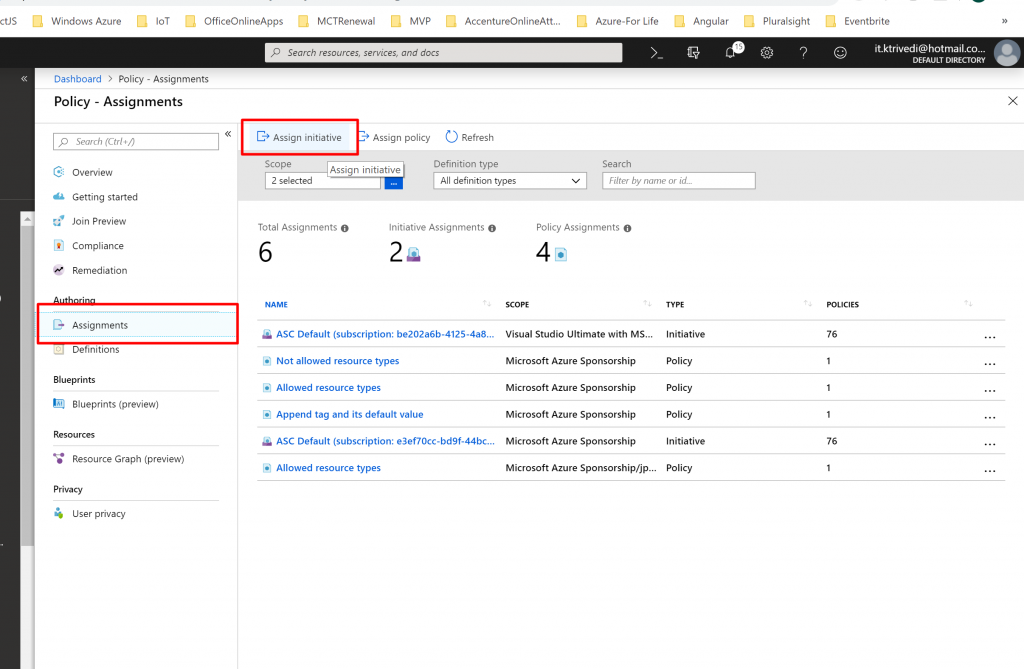Click the Dashboard breadcrumb link
1024x669 pixels.
point(77,79)
